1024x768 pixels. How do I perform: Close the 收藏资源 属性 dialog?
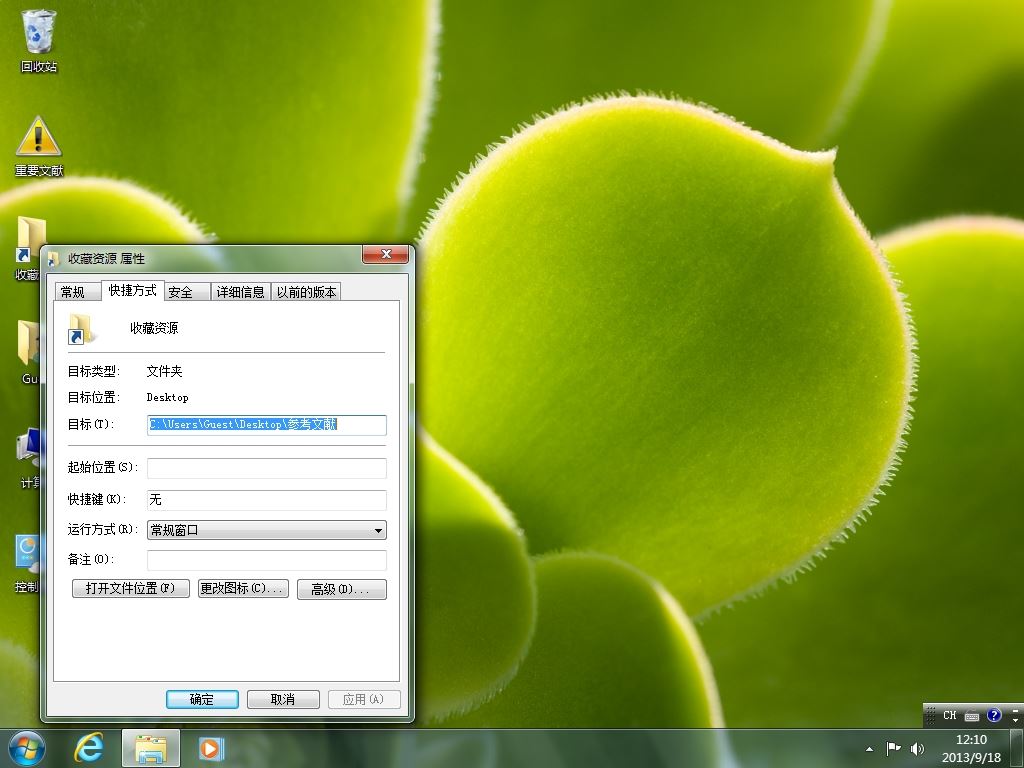pos(385,254)
